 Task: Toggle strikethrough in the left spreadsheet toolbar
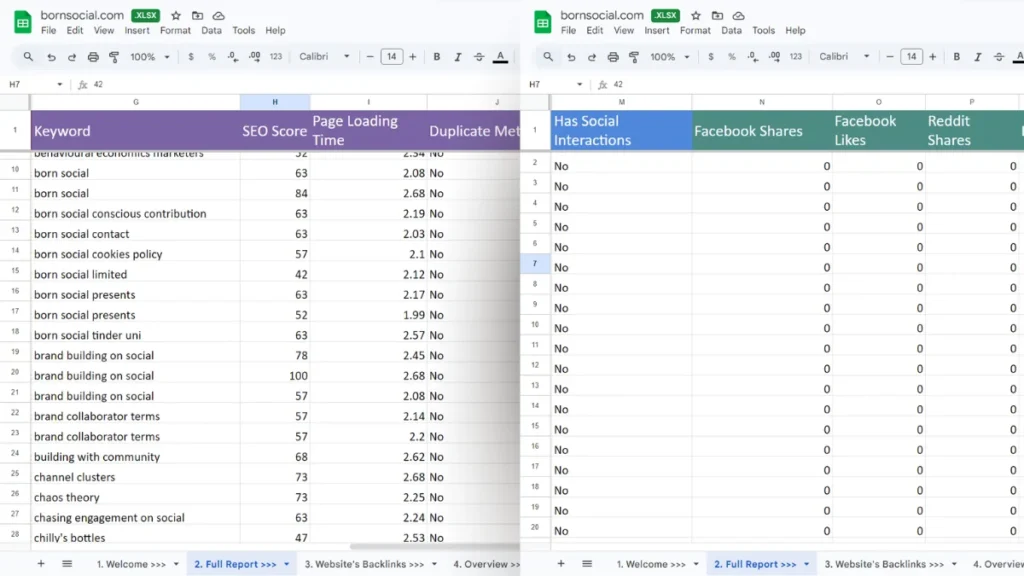[479, 57]
